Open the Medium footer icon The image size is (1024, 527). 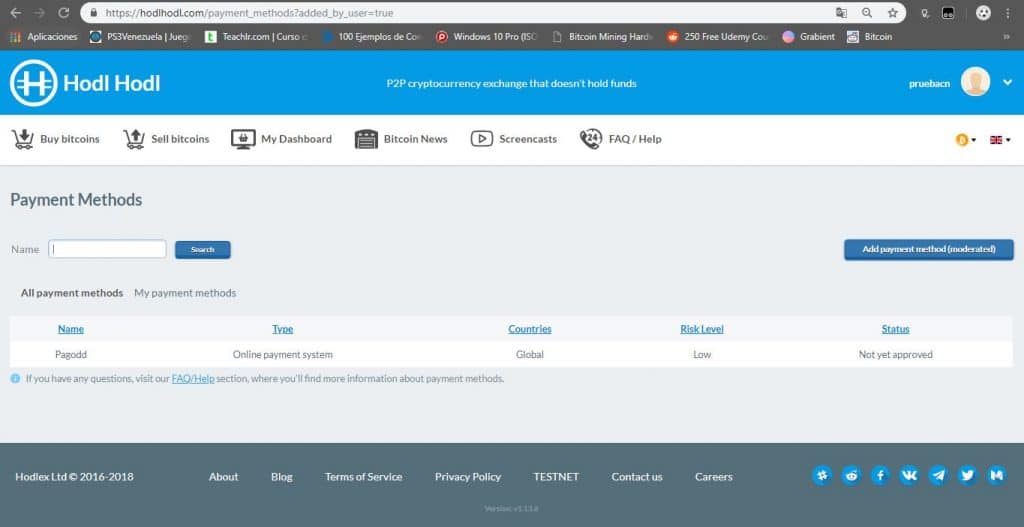click(x=997, y=475)
